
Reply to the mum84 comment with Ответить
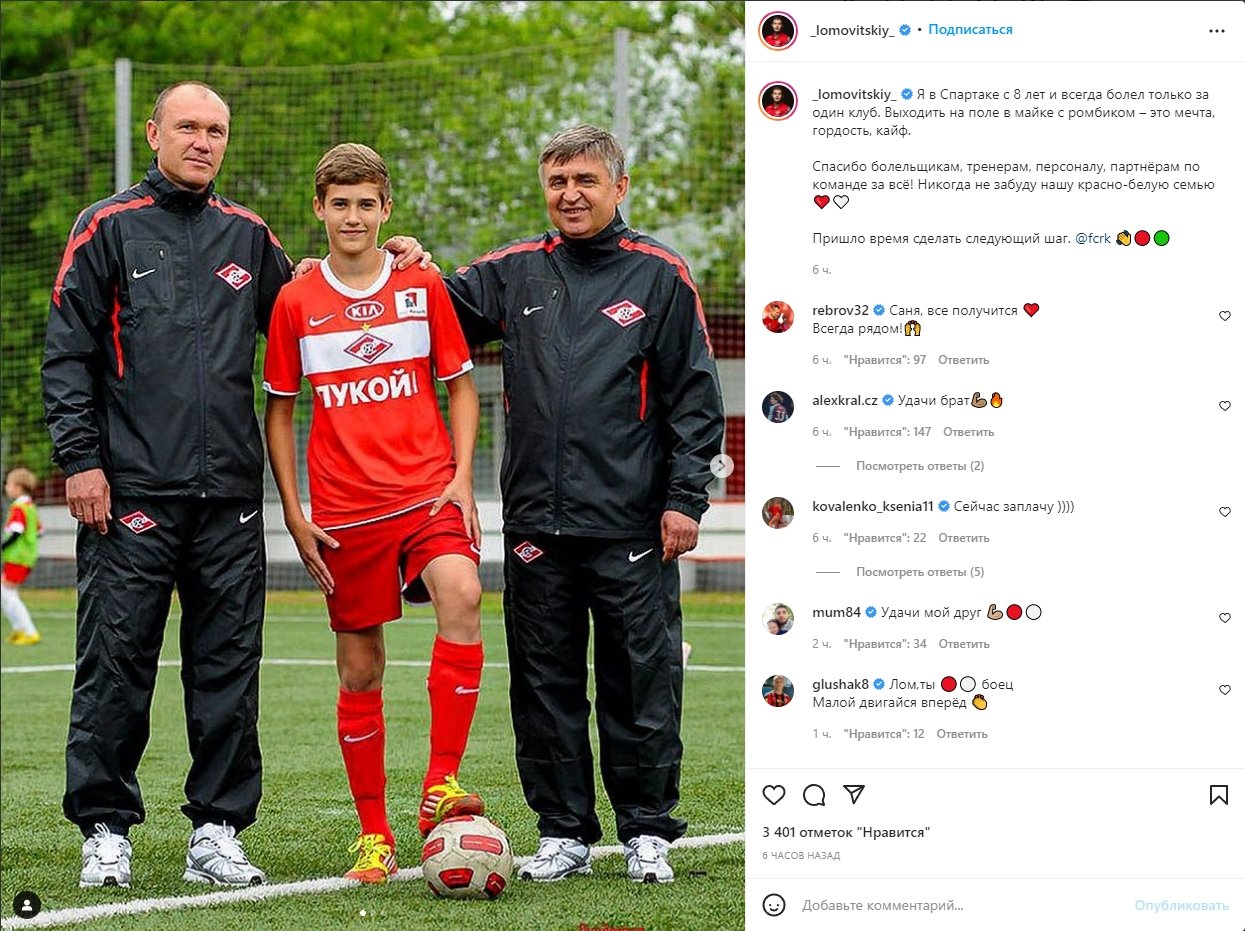point(964,644)
